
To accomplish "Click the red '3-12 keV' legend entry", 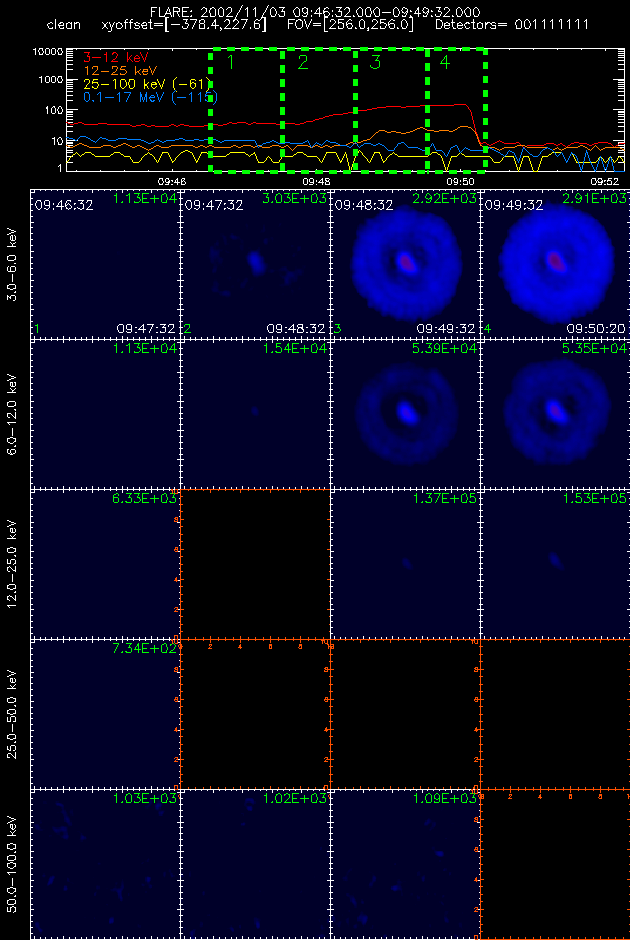I will 116,59.
